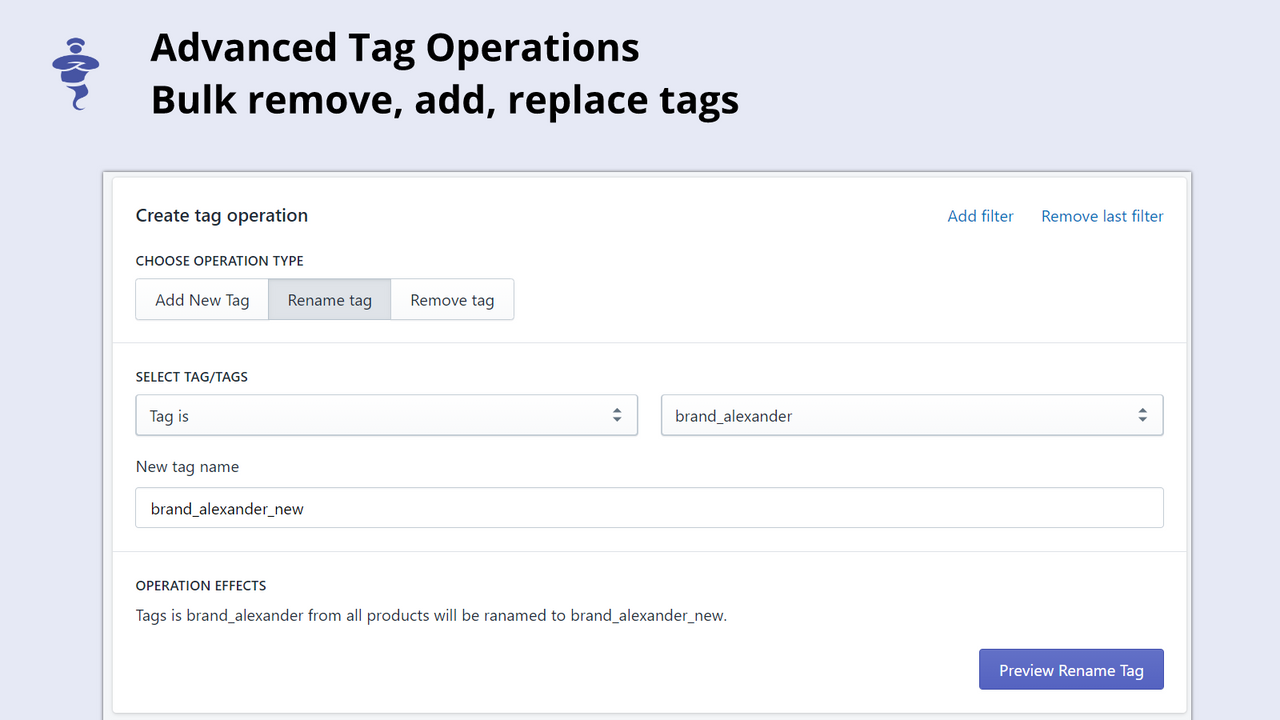Click inside the New tag name field
The image size is (1280, 720).
(x=649, y=508)
